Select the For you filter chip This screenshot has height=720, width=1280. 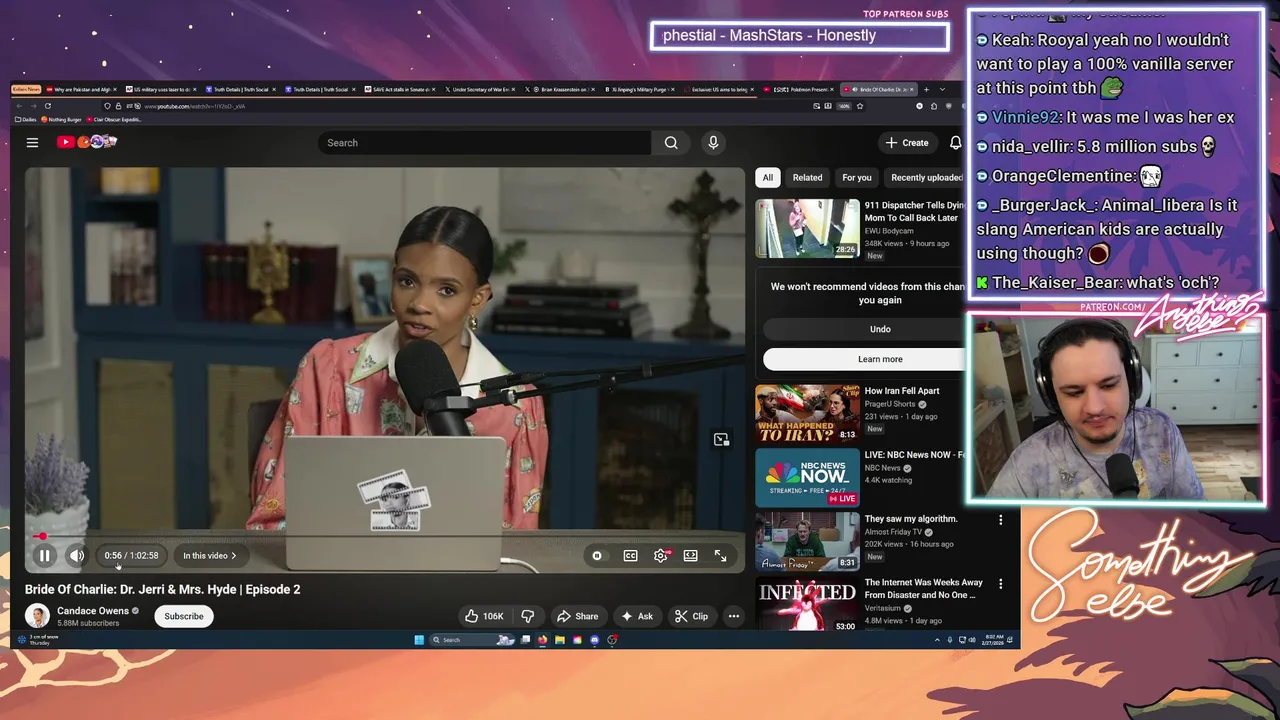pyautogui.click(x=856, y=178)
